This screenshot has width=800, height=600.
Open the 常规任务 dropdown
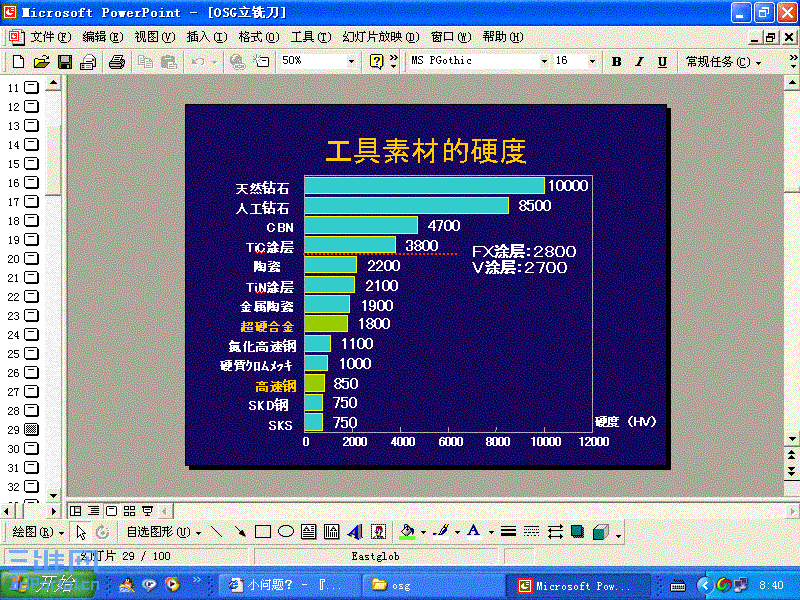(723, 62)
